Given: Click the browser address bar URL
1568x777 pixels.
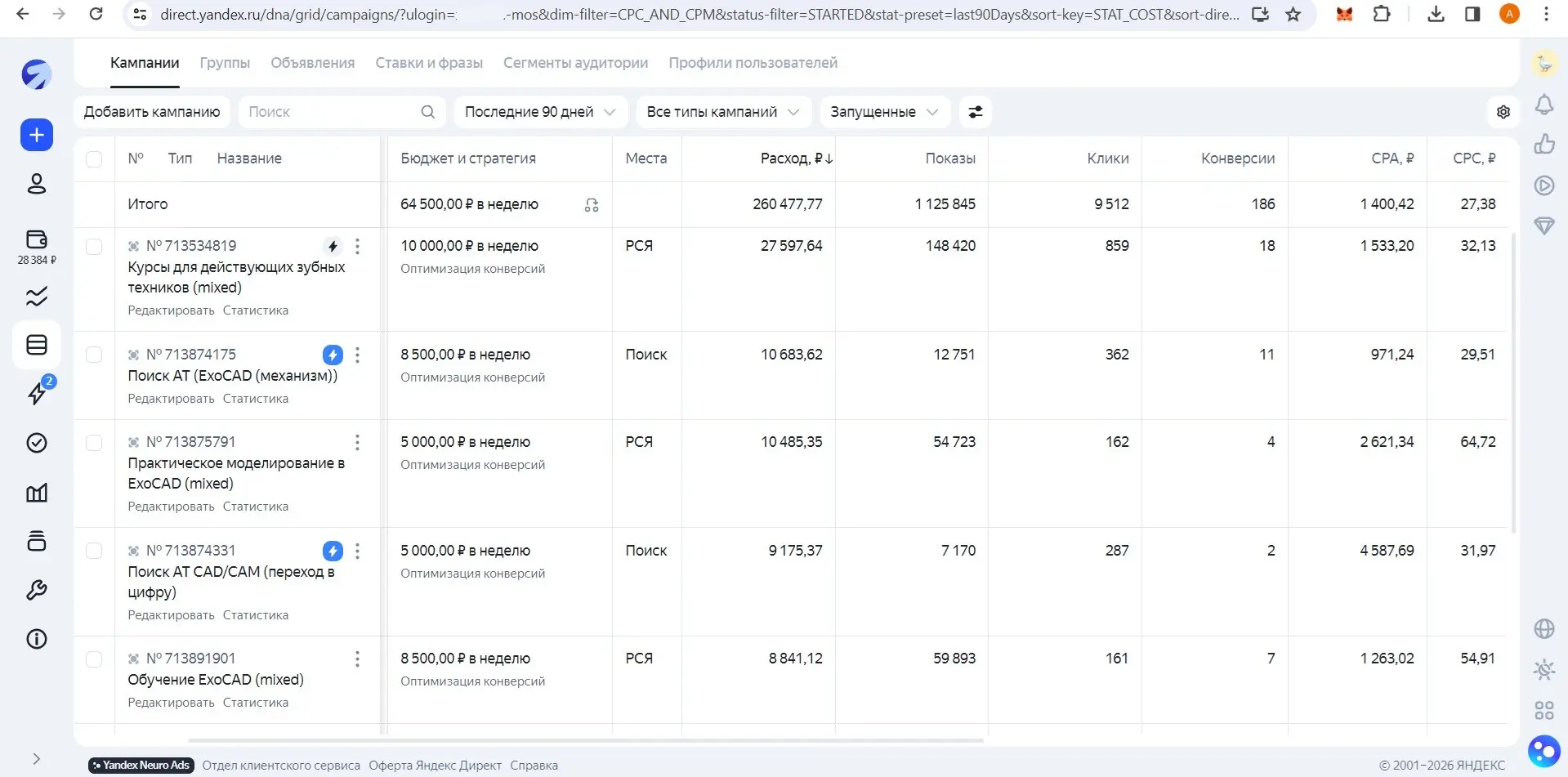Looking at the screenshot, I should coord(699,14).
